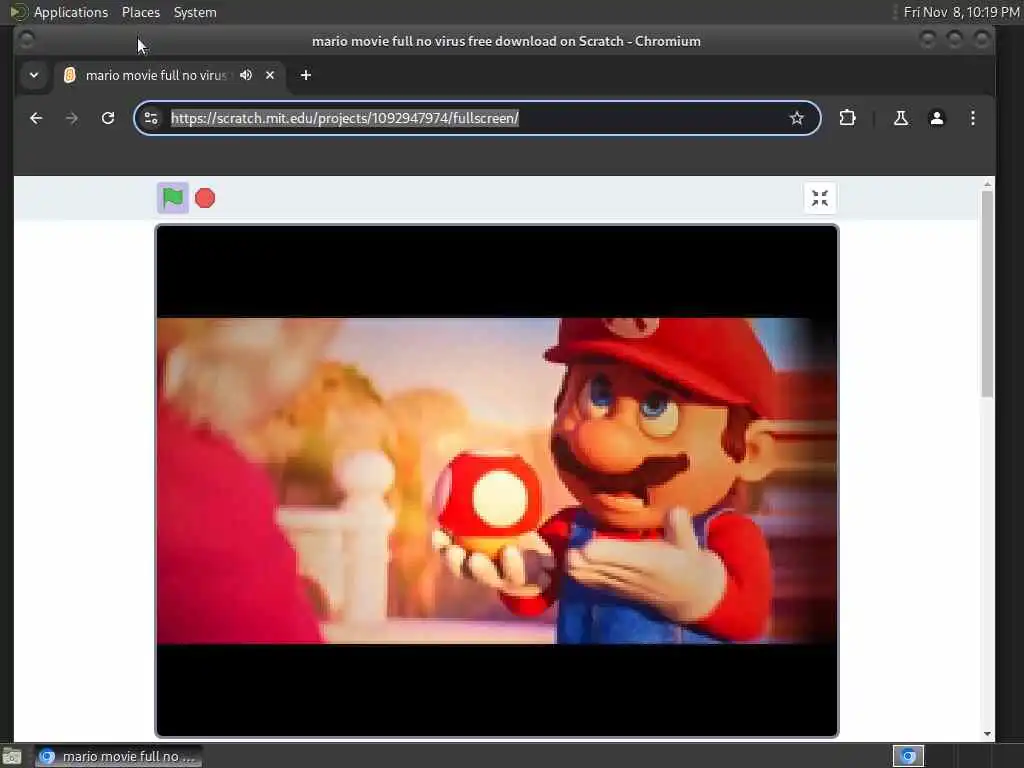Expand the tab search dropdown arrow
Screen dimensions: 1024x768
click(34, 75)
